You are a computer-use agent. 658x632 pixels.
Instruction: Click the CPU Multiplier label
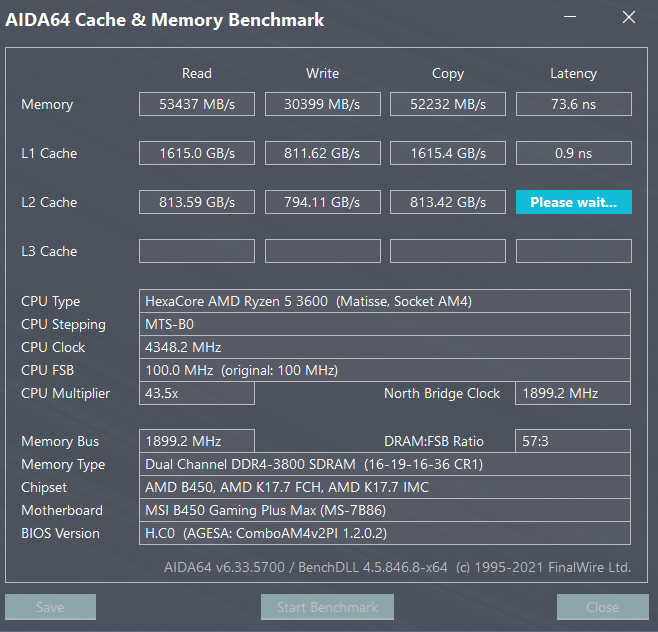click(65, 394)
